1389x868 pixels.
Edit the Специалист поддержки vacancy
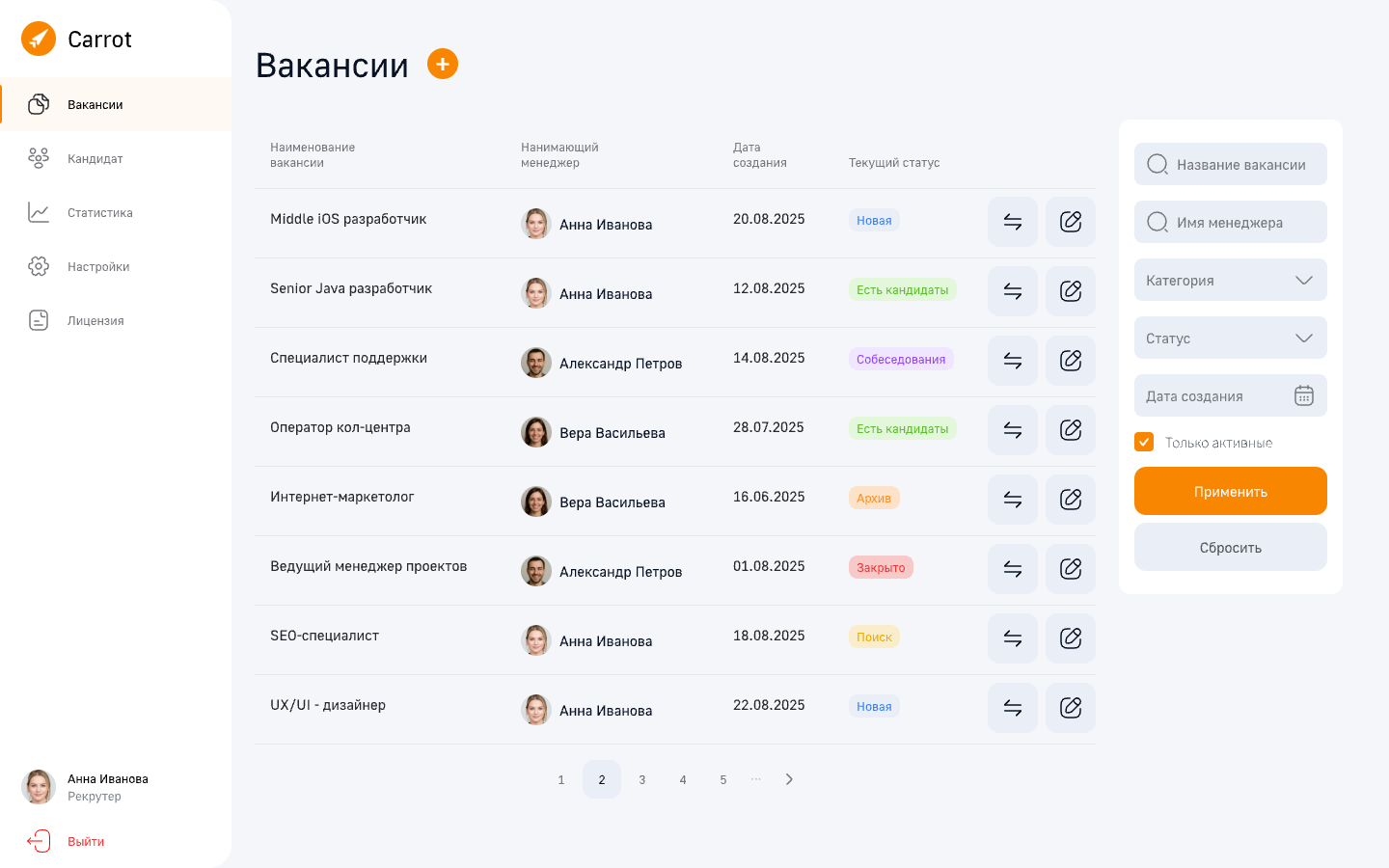(1071, 361)
